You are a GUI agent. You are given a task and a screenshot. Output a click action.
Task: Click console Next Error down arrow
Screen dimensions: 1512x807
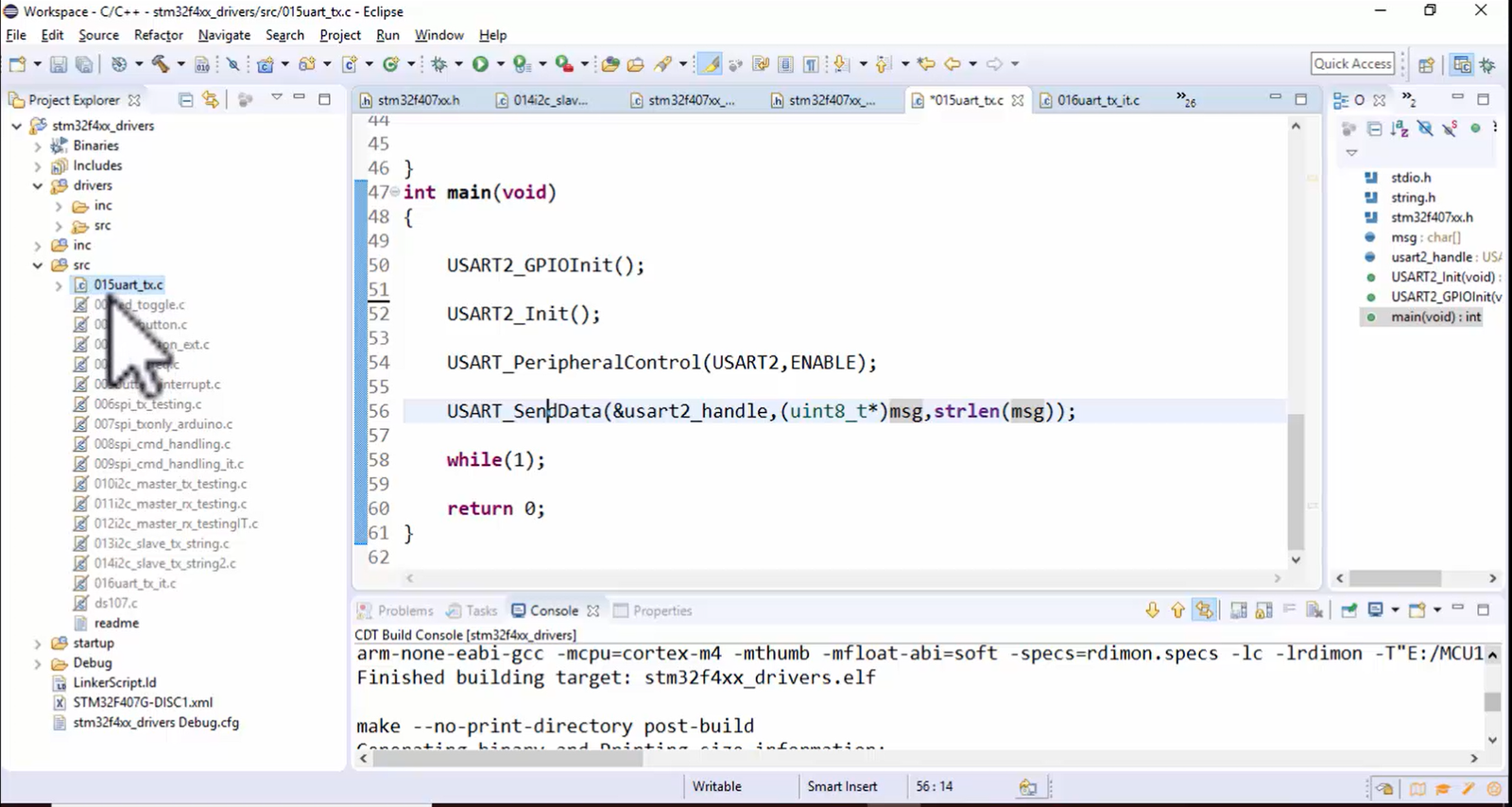[x=1152, y=610]
